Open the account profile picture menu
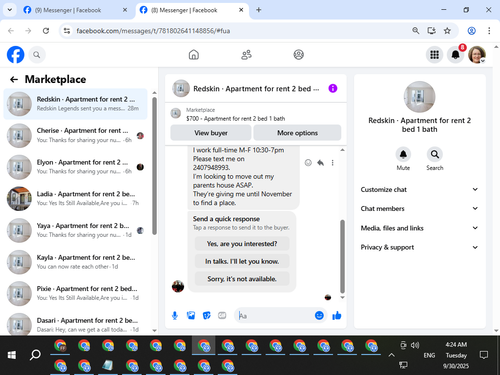Viewport: 500px width, 375px height. (477, 55)
